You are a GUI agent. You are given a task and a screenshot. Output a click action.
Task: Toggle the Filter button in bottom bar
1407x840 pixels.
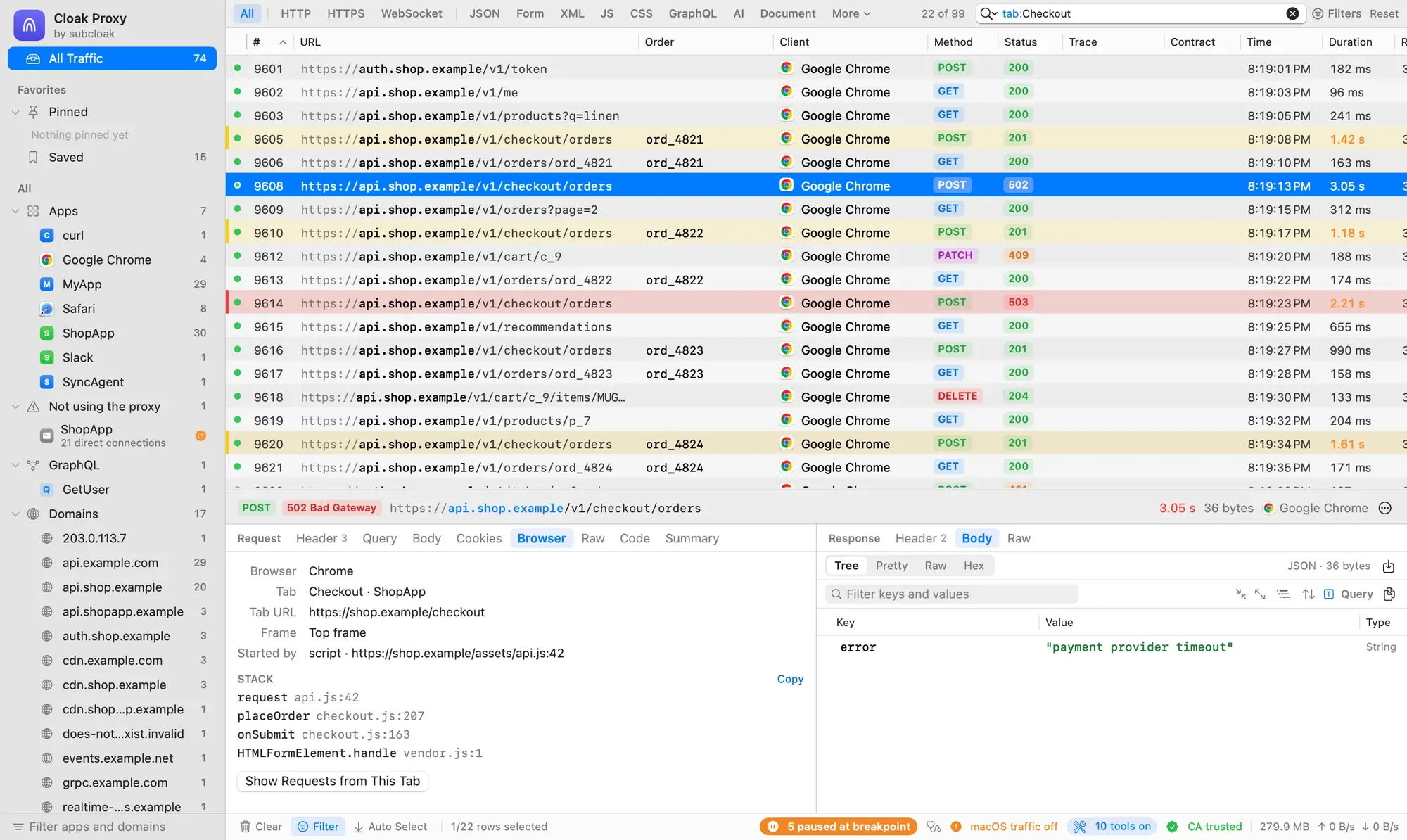pyautogui.click(x=318, y=827)
